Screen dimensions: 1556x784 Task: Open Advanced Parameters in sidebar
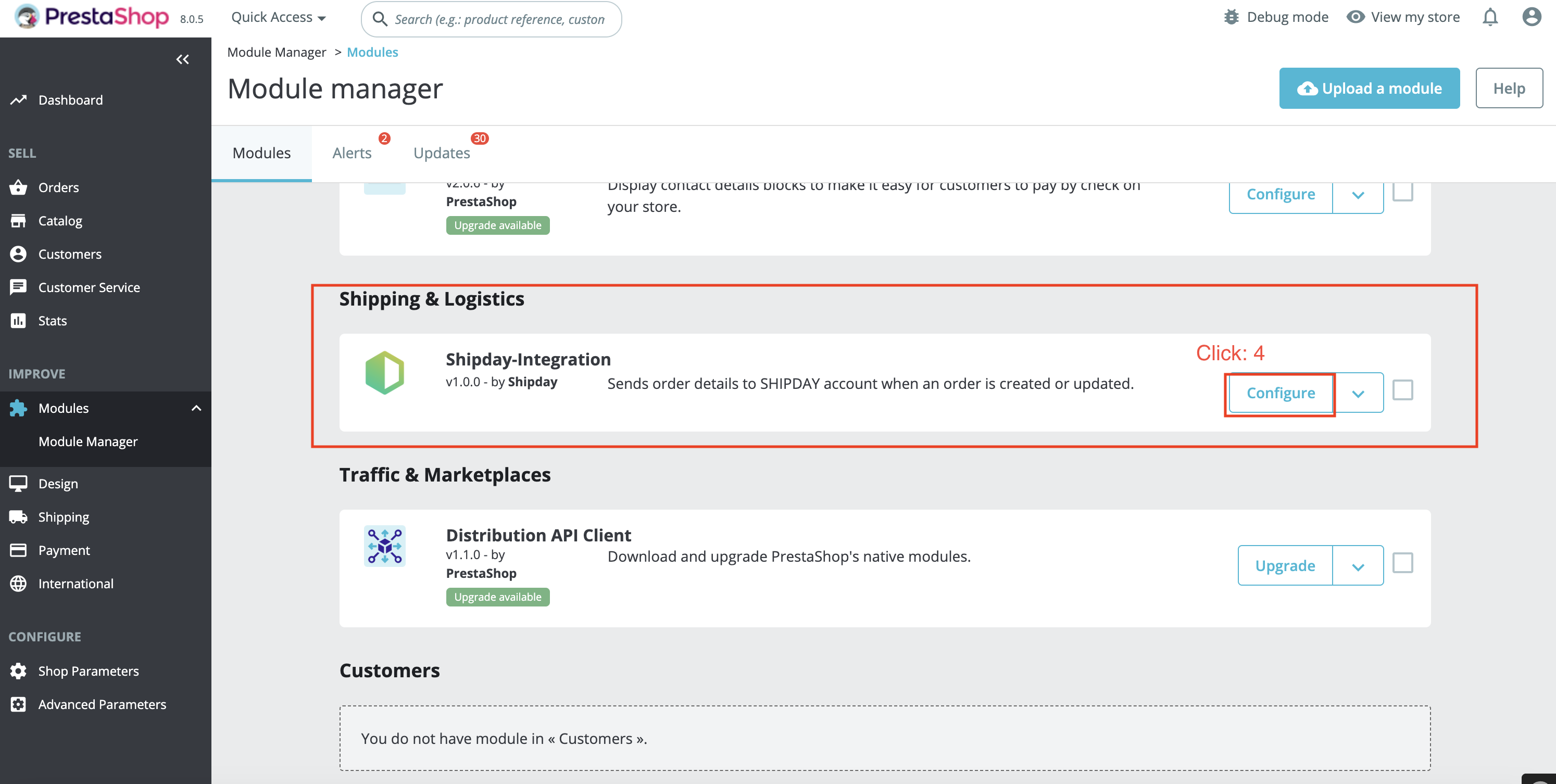[x=102, y=704]
